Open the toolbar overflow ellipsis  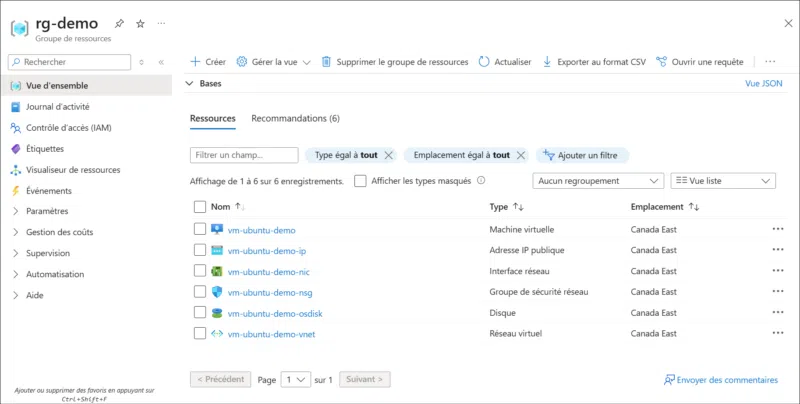(x=770, y=62)
